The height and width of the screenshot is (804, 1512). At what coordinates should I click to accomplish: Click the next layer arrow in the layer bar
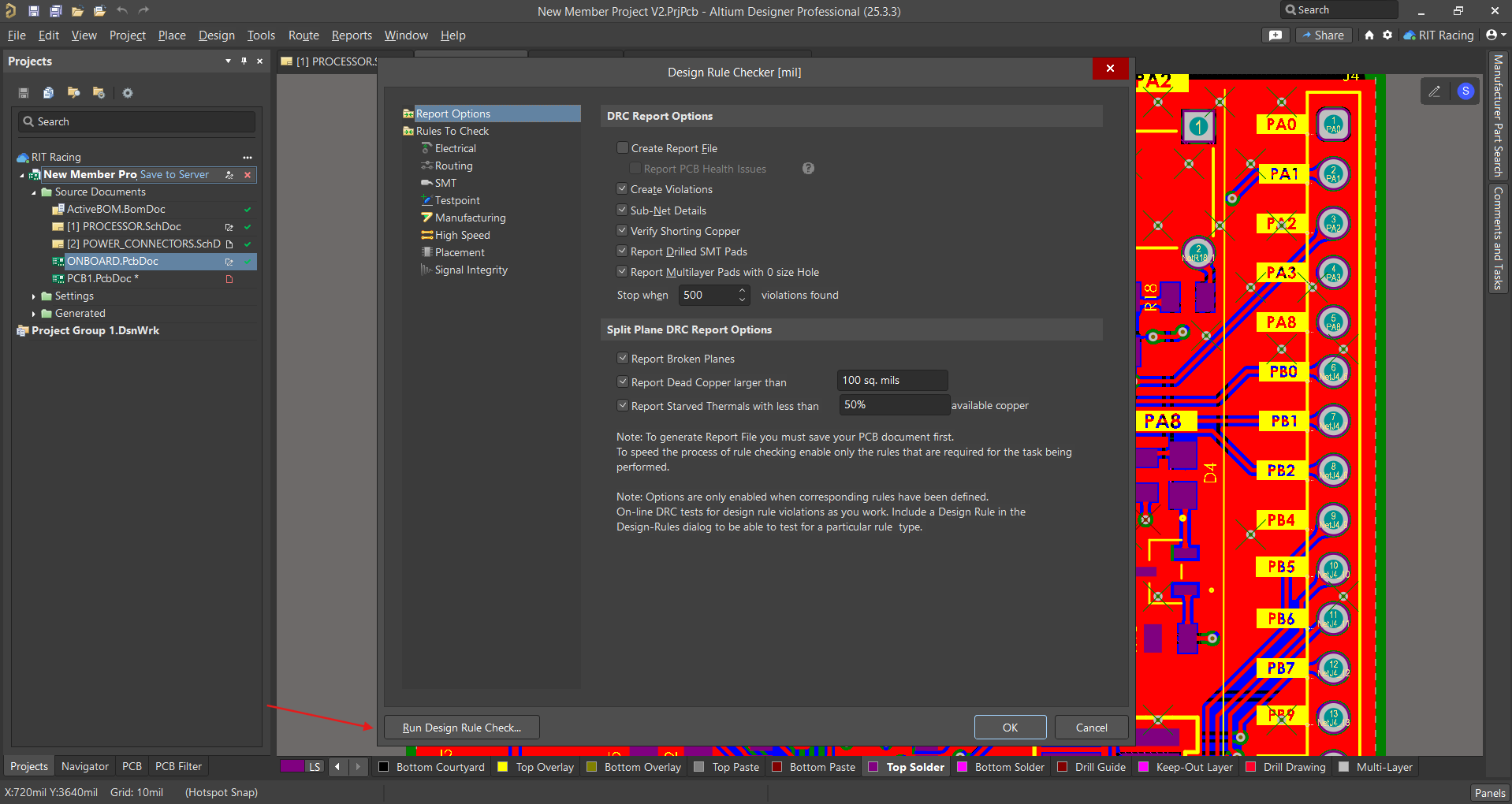(x=358, y=766)
